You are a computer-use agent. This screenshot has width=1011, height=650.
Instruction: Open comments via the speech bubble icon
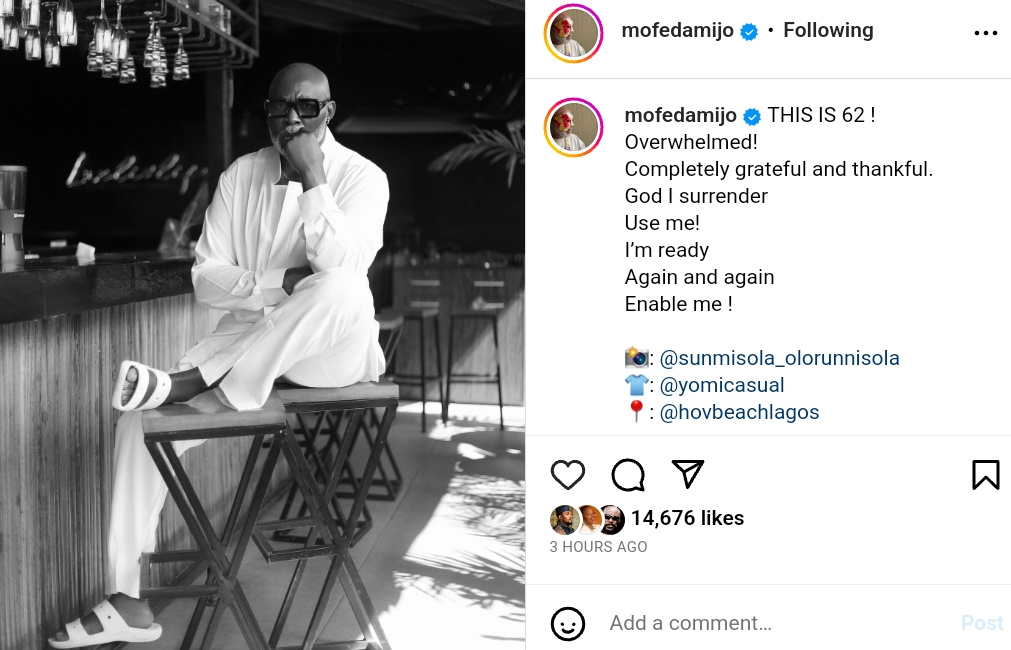click(628, 474)
